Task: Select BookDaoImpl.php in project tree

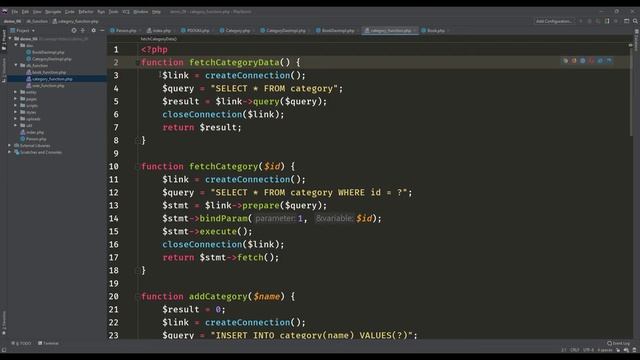Action: pyautogui.click(x=48, y=52)
